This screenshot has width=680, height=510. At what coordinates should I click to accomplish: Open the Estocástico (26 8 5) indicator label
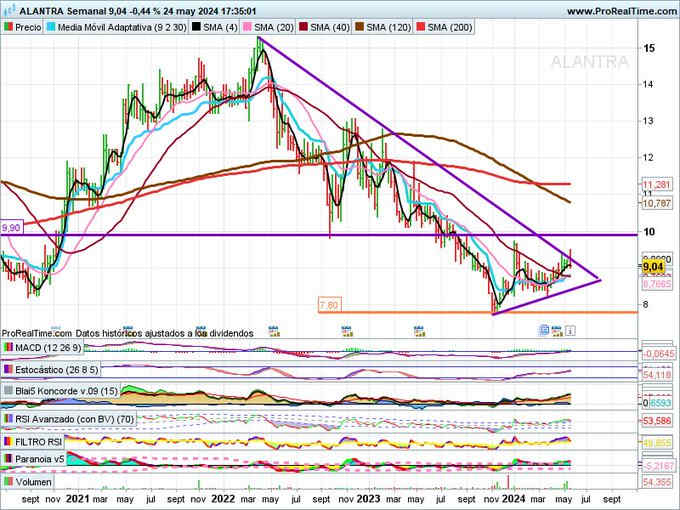coord(57,370)
